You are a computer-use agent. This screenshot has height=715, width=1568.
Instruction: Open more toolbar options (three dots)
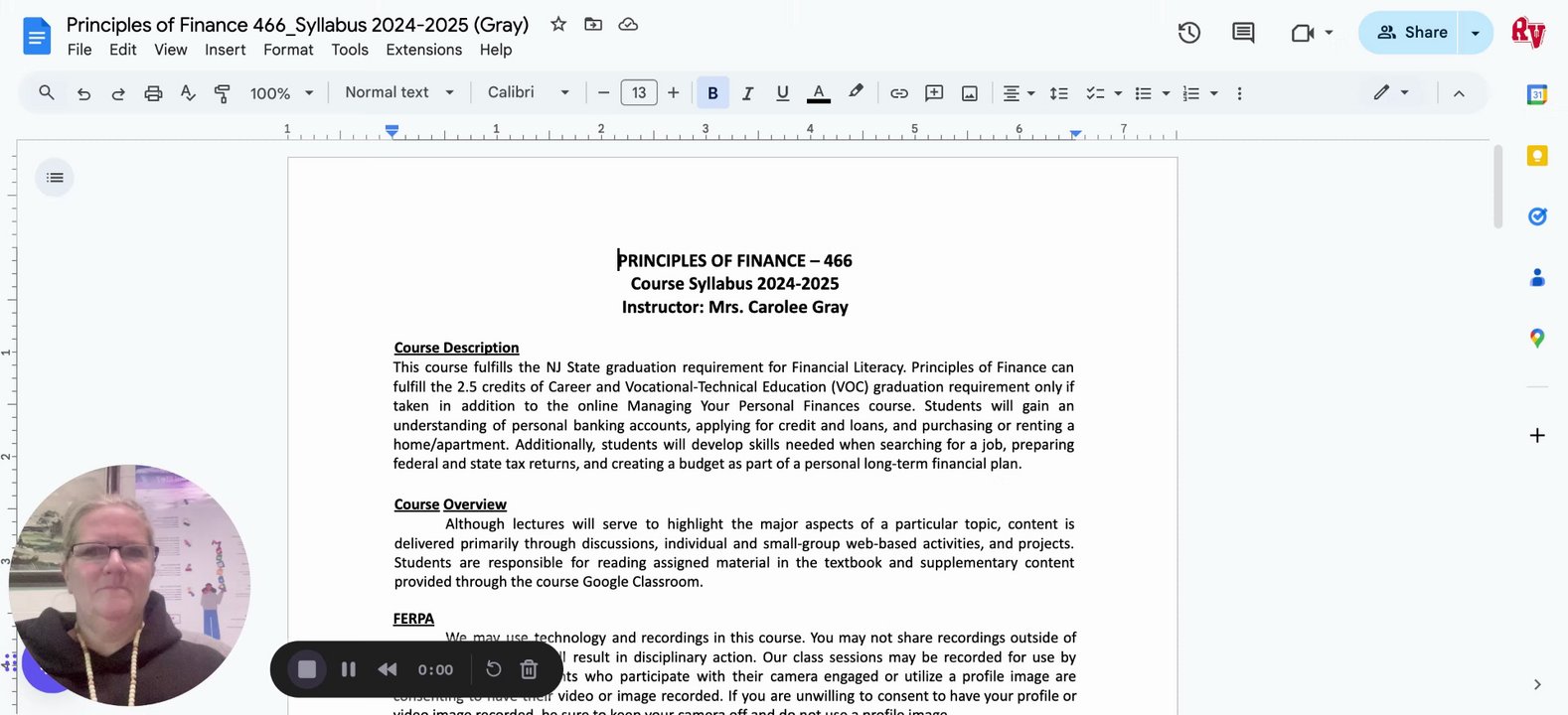coord(1239,93)
